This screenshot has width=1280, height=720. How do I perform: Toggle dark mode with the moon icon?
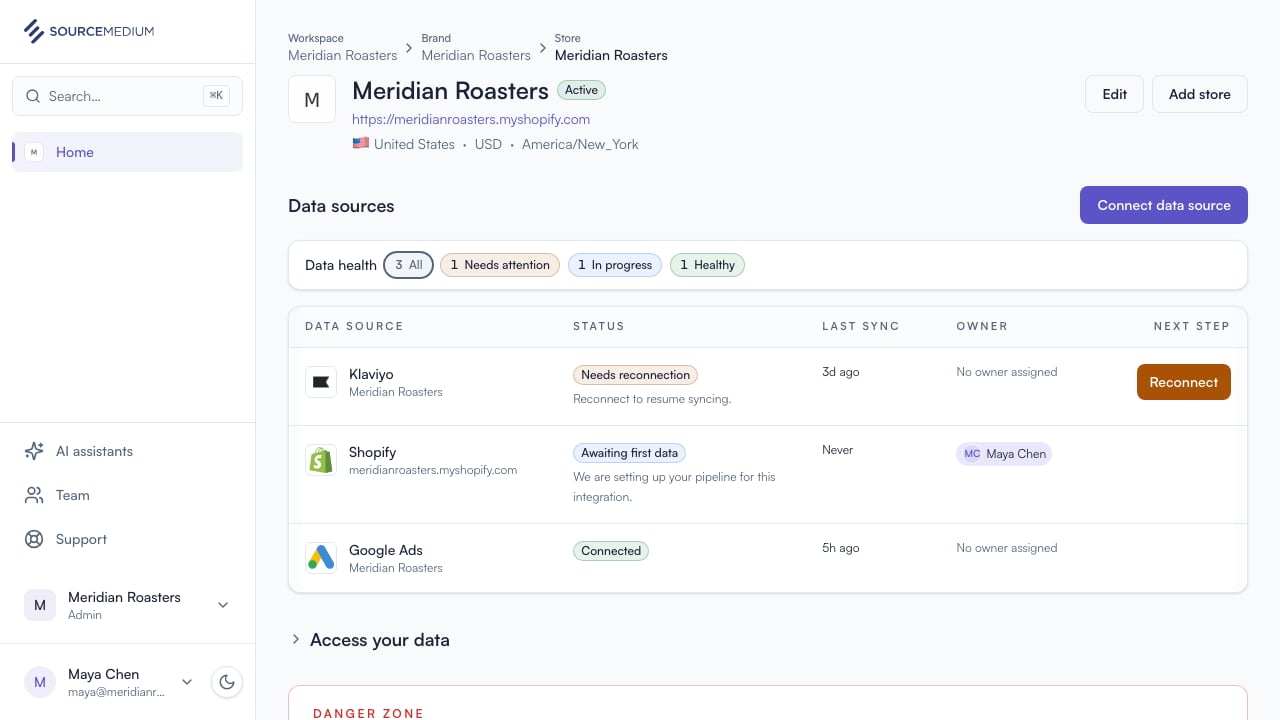[227, 682]
